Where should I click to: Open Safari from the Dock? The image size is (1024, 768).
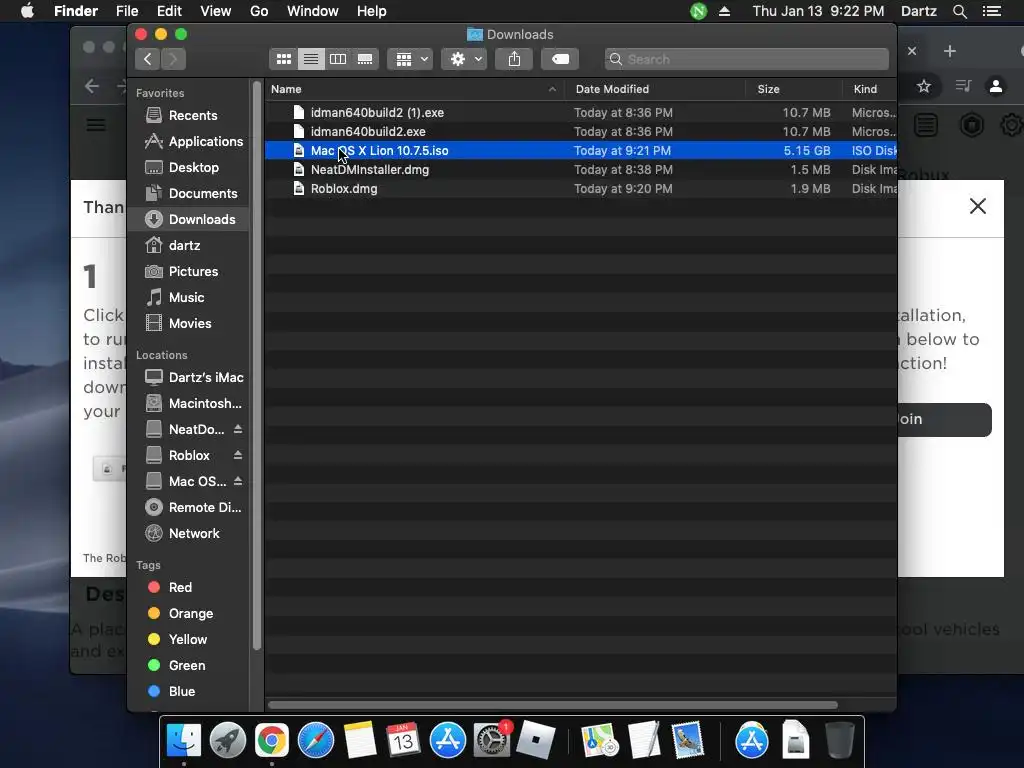(x=316, y=741)
